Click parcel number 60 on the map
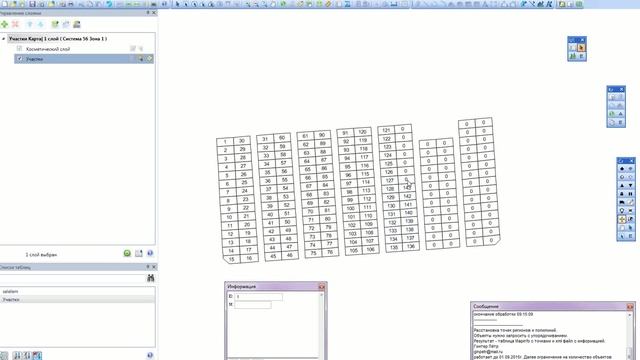 pos(282,138)
